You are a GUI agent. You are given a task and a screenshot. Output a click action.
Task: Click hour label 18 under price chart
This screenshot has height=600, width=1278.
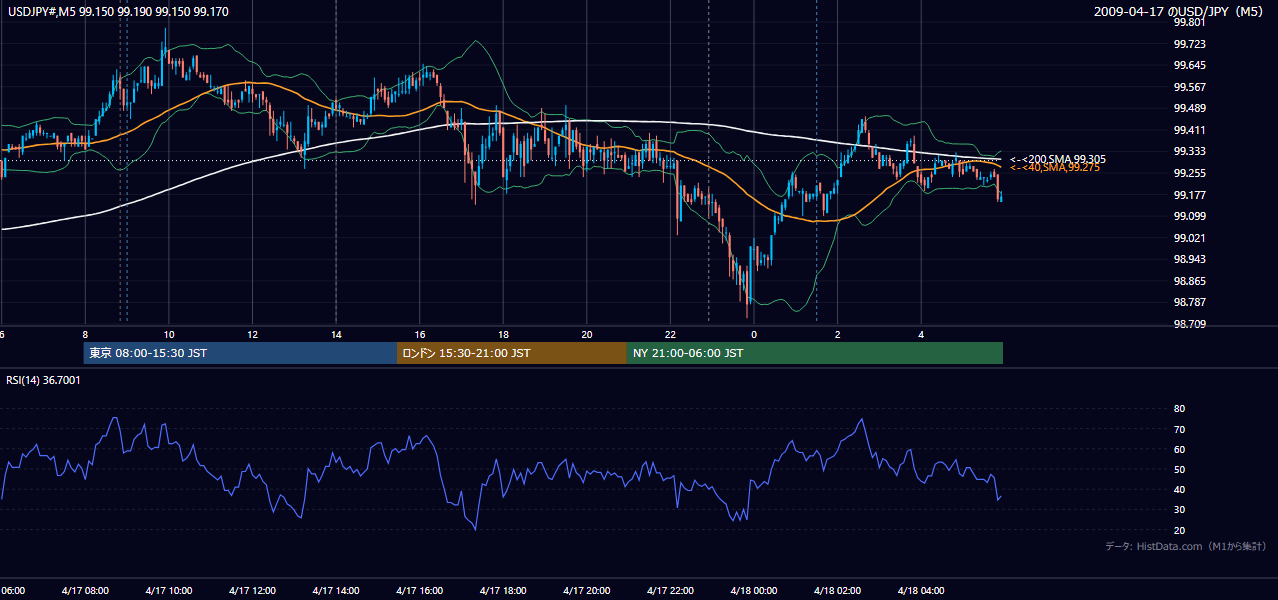tap(503, 334)
